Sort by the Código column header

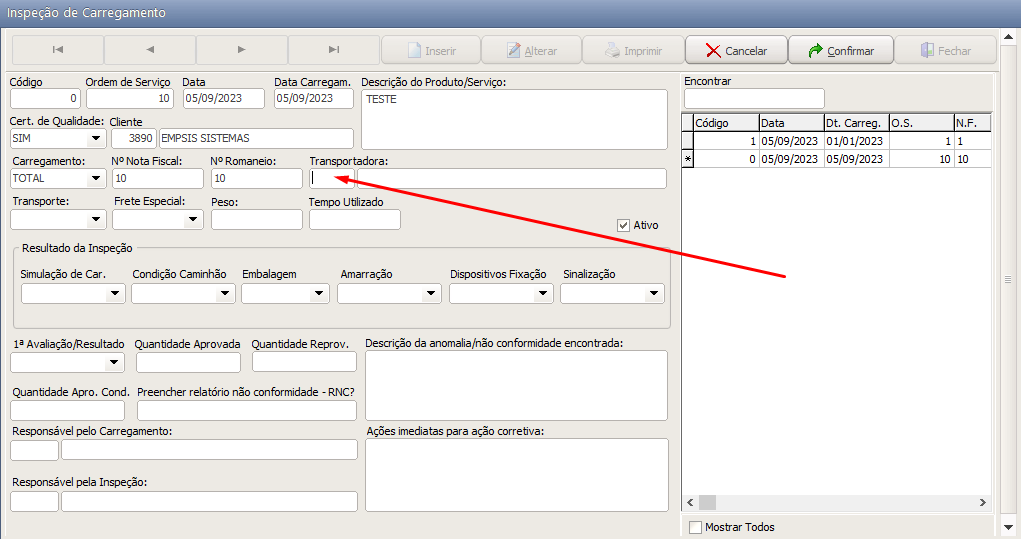coord(726,123)
